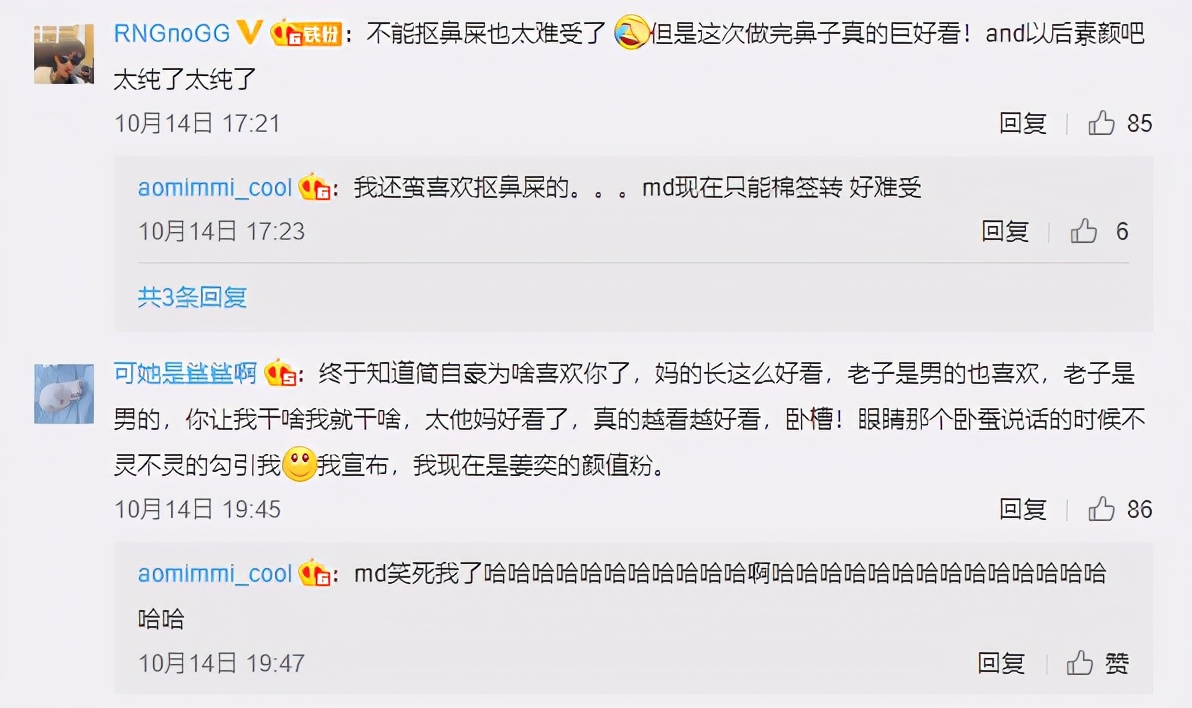
Task: Click 回复 under the 19:47 reply
Action: coord(1001,662)
